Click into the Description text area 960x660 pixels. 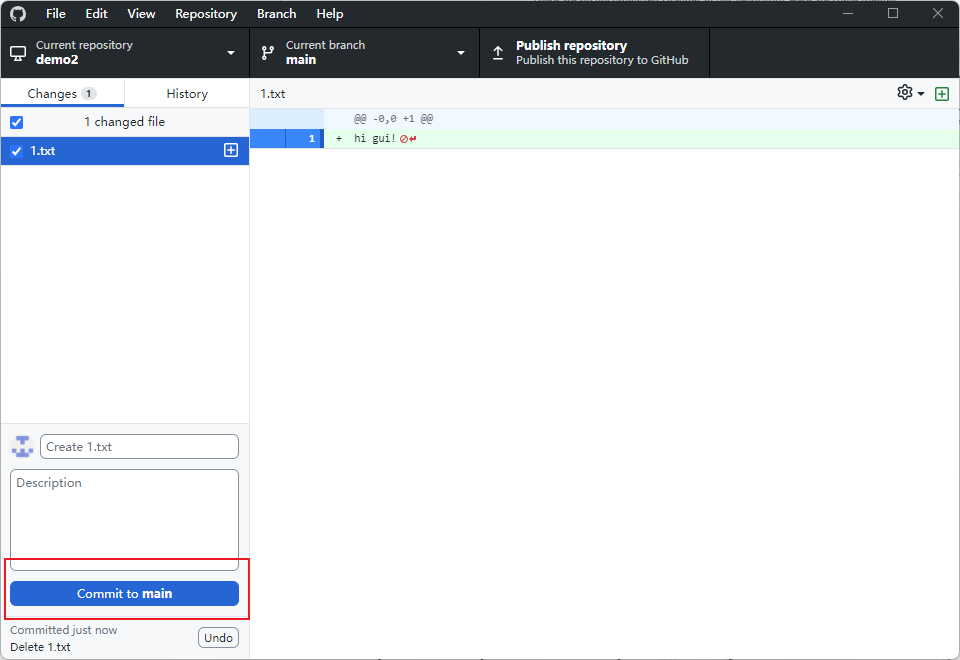pyautogui.click(x=124, y=518)
